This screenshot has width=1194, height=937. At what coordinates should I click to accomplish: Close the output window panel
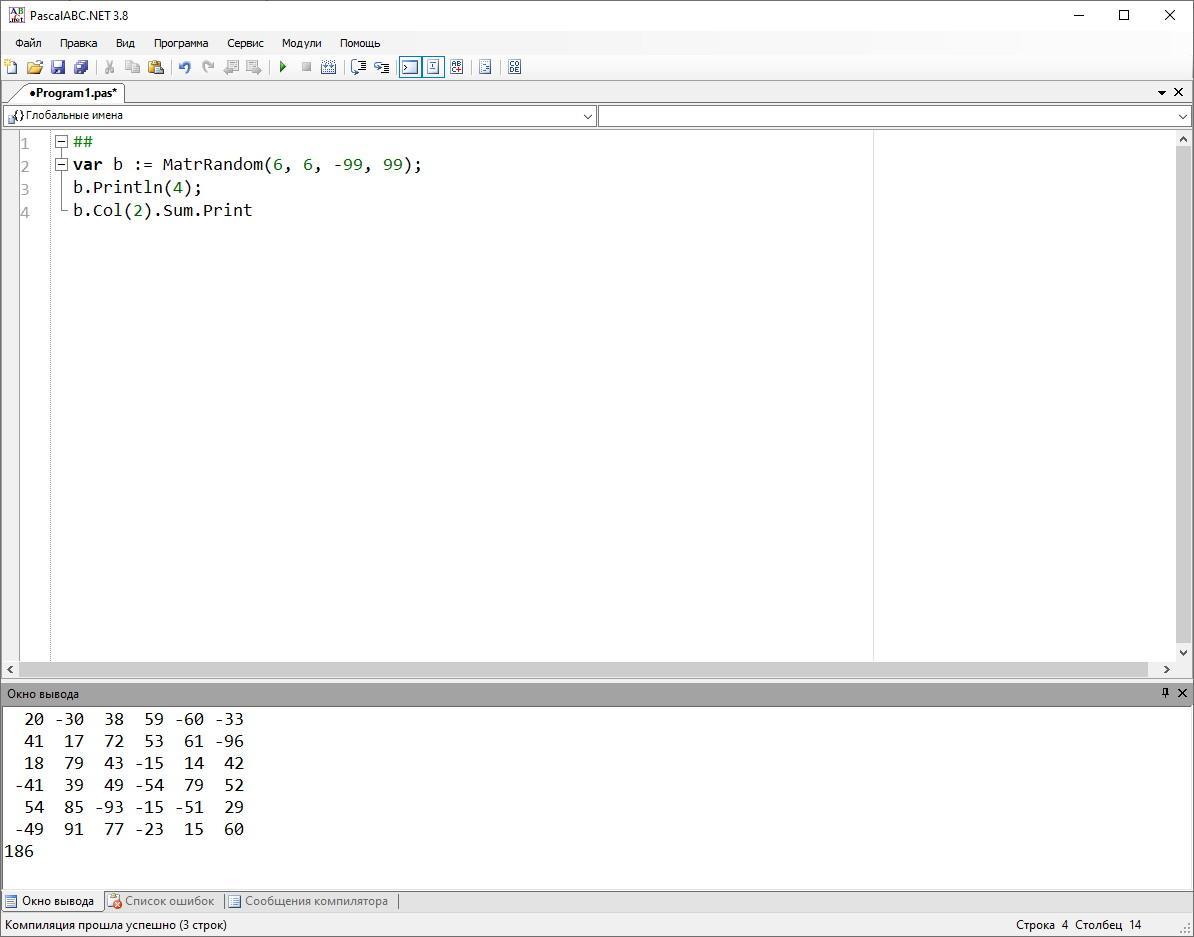point(1182,693)
